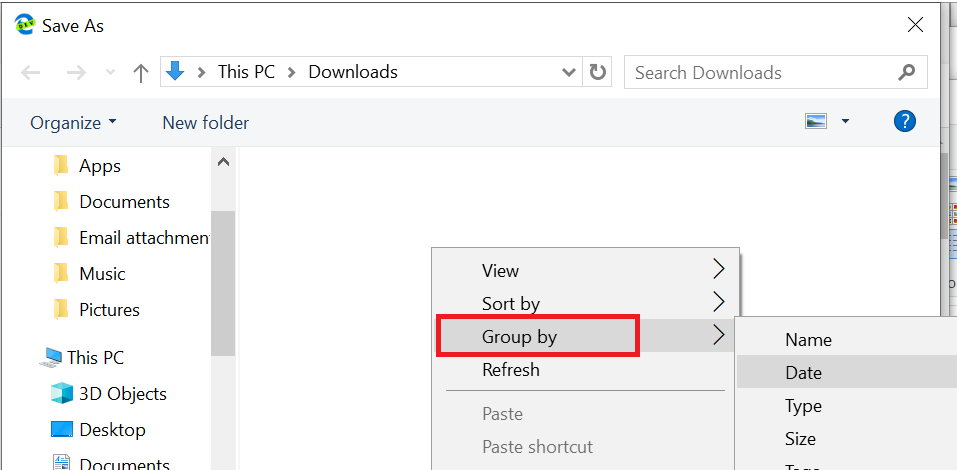This screenshot has height=470, width=957.
Task: Click the Back navigation arrow
Action: point(31,73)
